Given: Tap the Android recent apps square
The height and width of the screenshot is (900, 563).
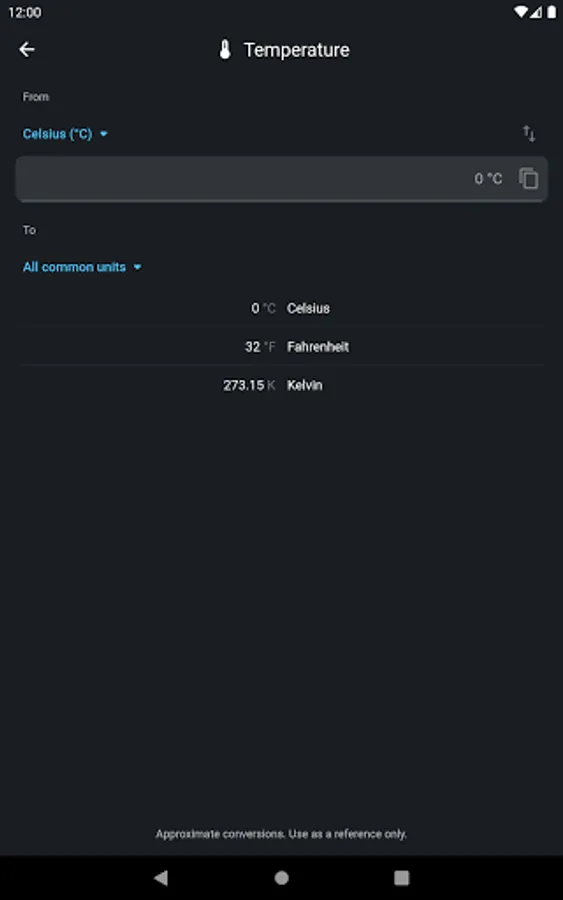Looking at the screenshot, I should coord(402,877).
